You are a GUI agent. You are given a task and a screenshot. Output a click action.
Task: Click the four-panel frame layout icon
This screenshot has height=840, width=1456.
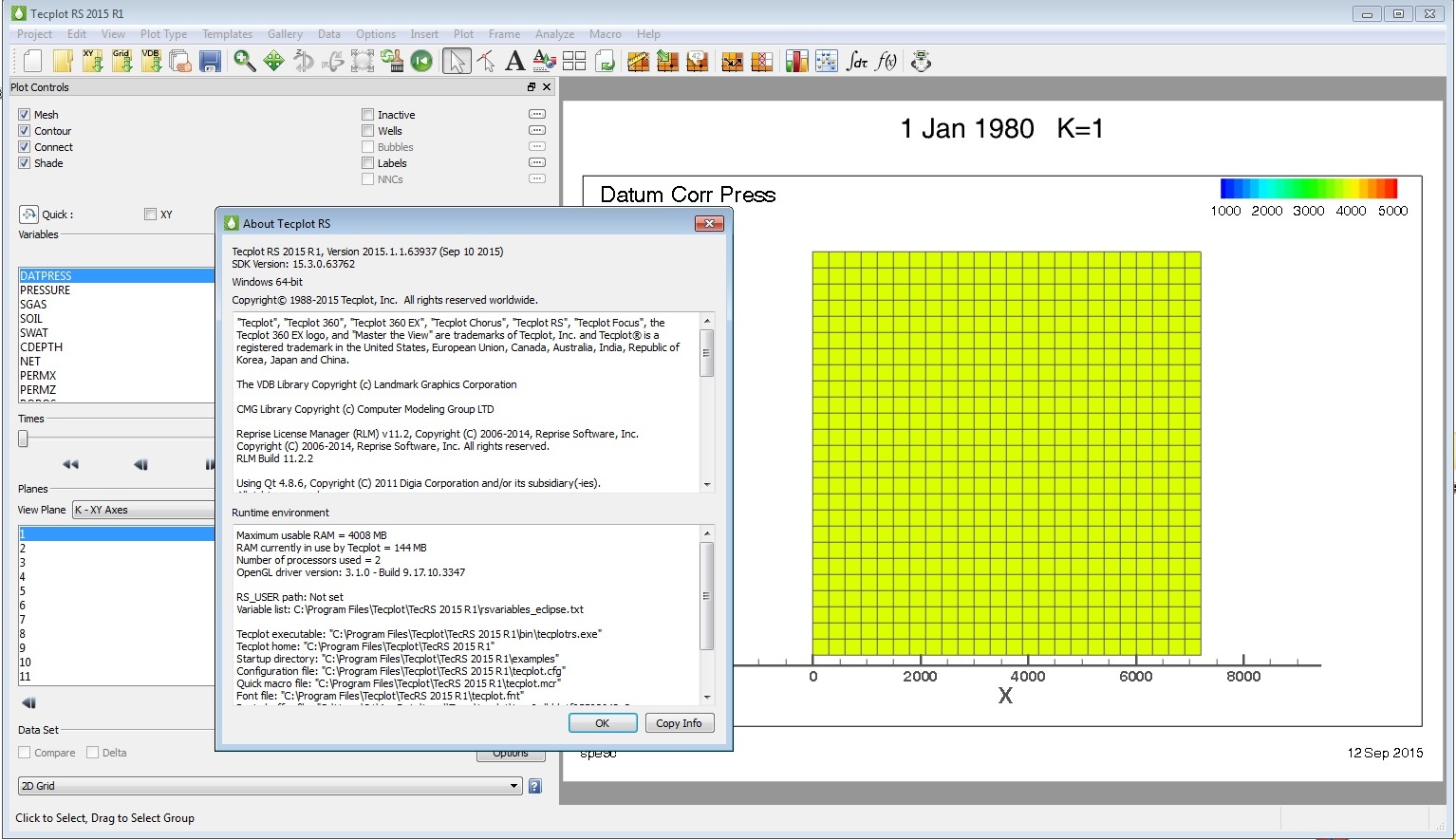tap(574, 62)
